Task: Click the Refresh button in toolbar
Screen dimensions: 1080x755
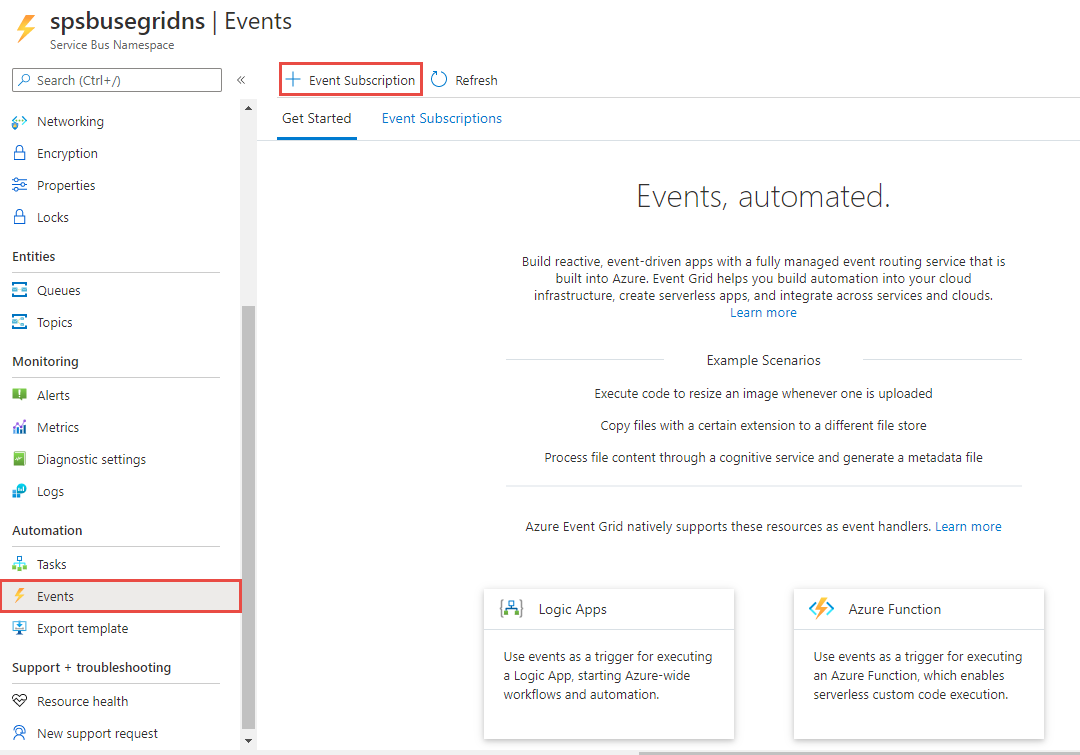Action: click(x=464, y=80)
